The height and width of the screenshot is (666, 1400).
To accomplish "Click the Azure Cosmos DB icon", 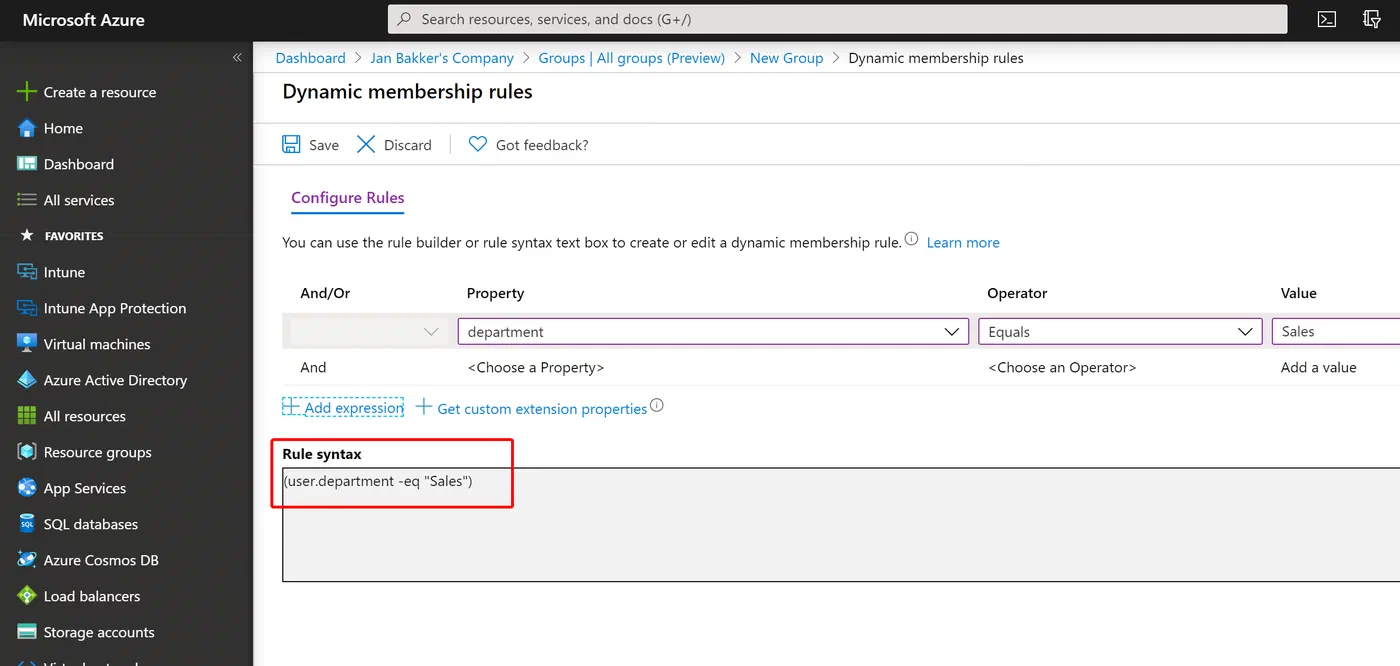I will pos(27,560).
